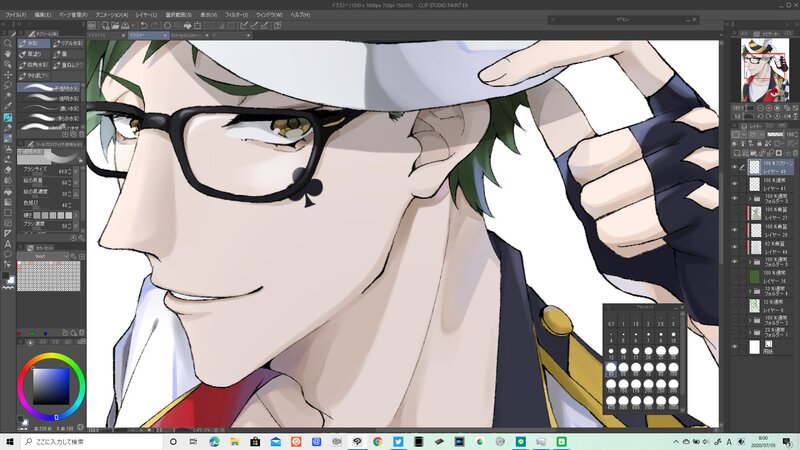Select the Hand move tool
This screenshot has height=450, width=800.
pyautogui.click(x=8, y=54)
